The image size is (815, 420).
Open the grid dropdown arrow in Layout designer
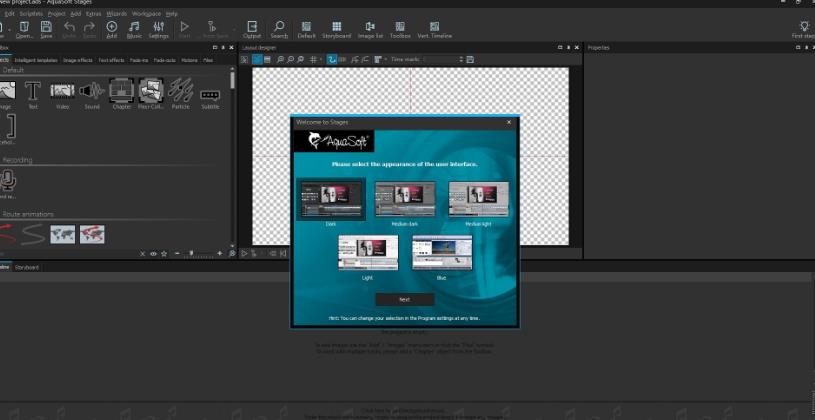(321, 60)
